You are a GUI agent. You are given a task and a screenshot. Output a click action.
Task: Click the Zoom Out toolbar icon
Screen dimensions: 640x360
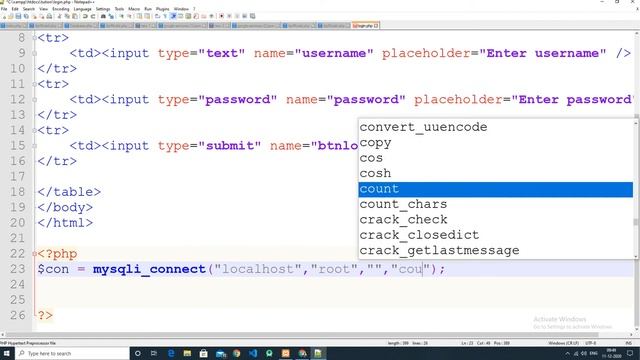(129, 16)
